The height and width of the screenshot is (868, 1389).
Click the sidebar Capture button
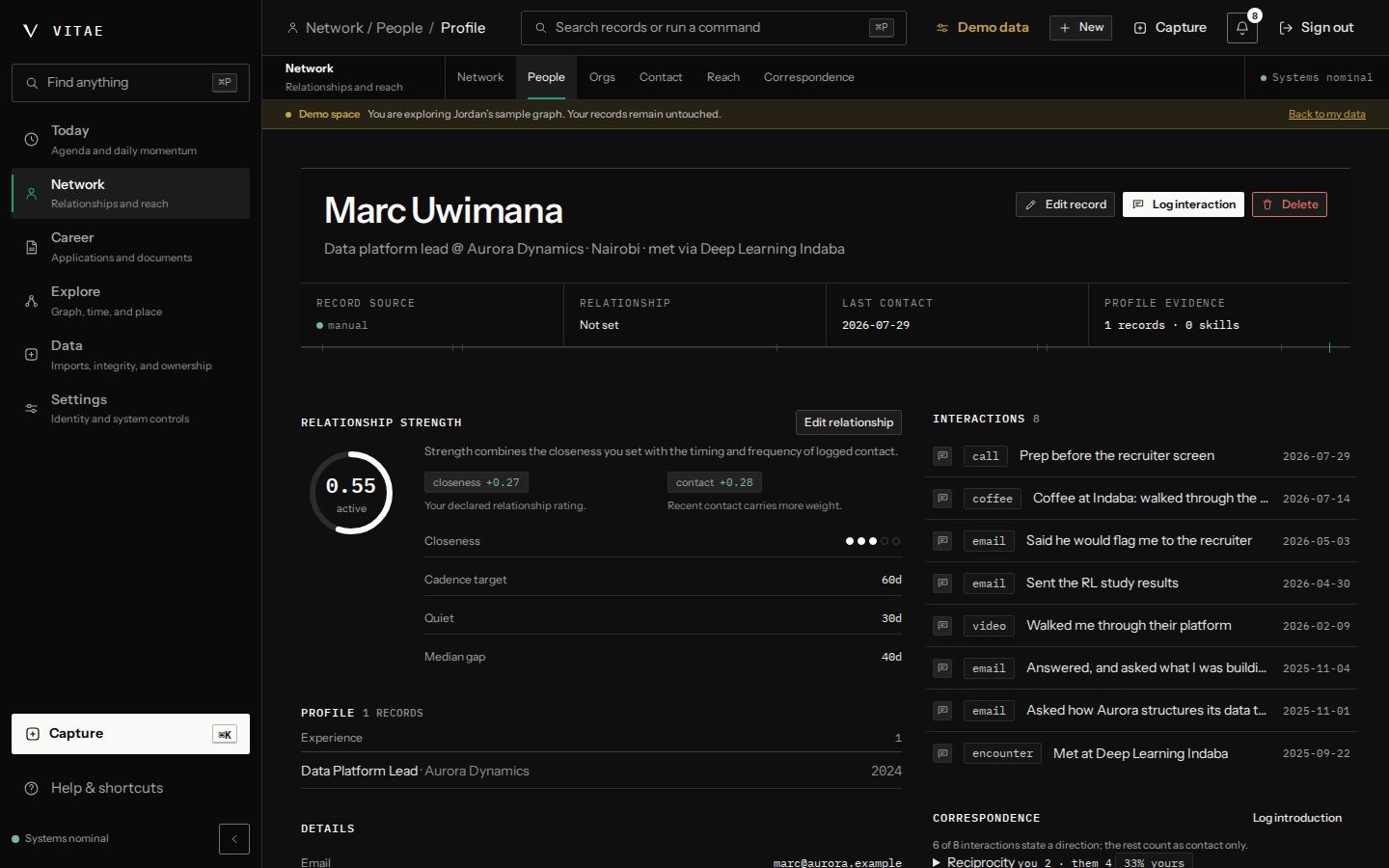pyautogui.click(x=130, y=734)
